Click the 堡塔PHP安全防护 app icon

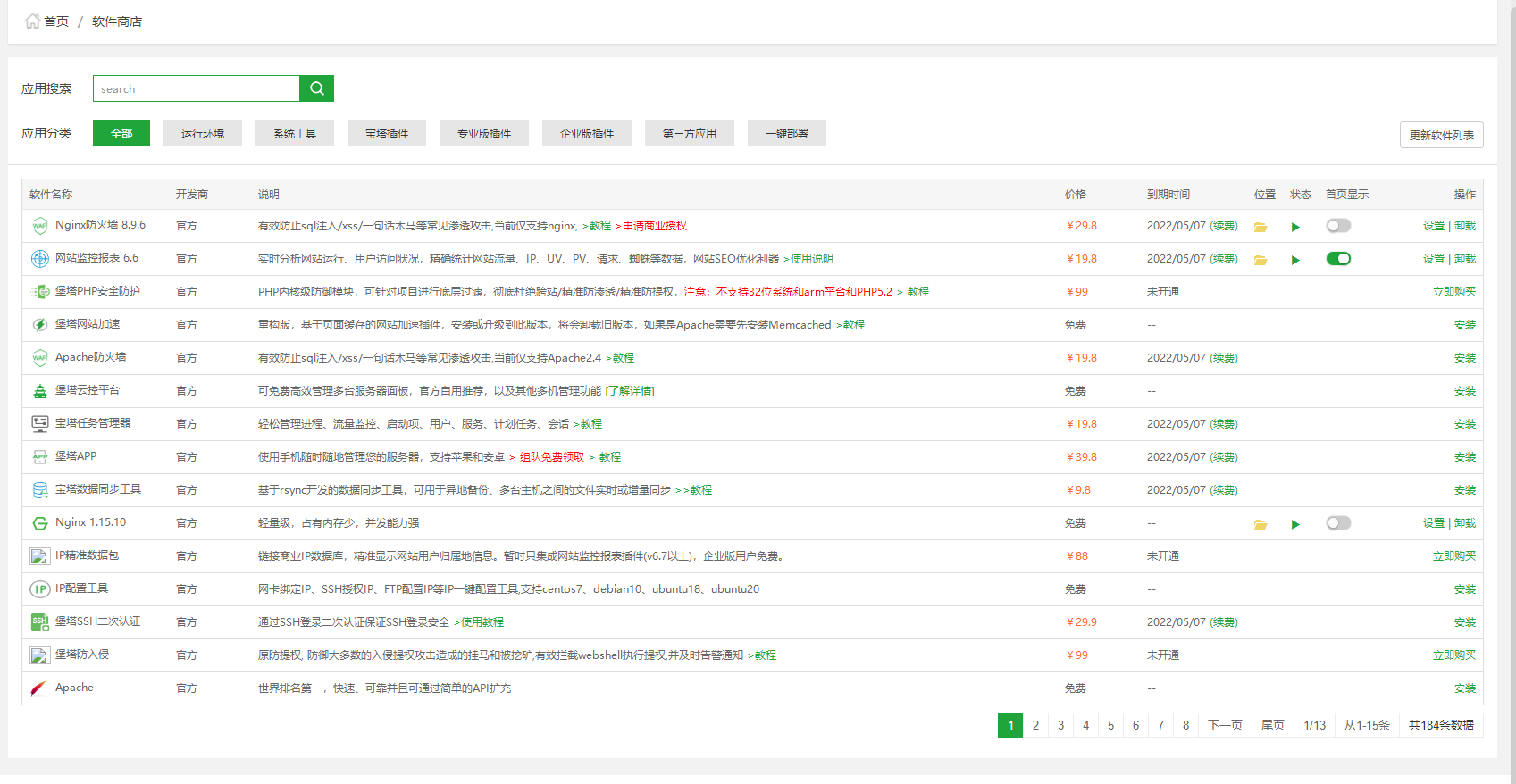point(40,292)
